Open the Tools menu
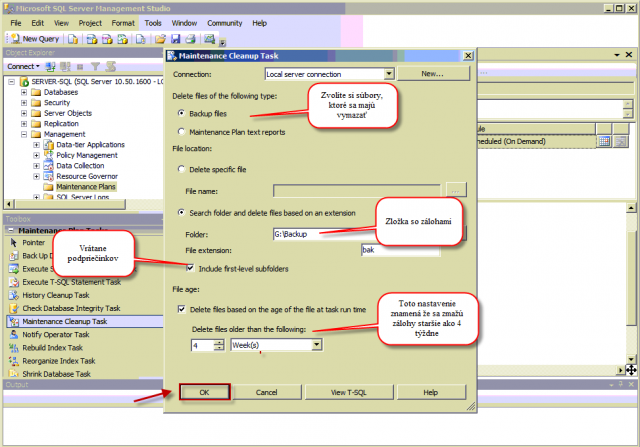 pos(153,23)
